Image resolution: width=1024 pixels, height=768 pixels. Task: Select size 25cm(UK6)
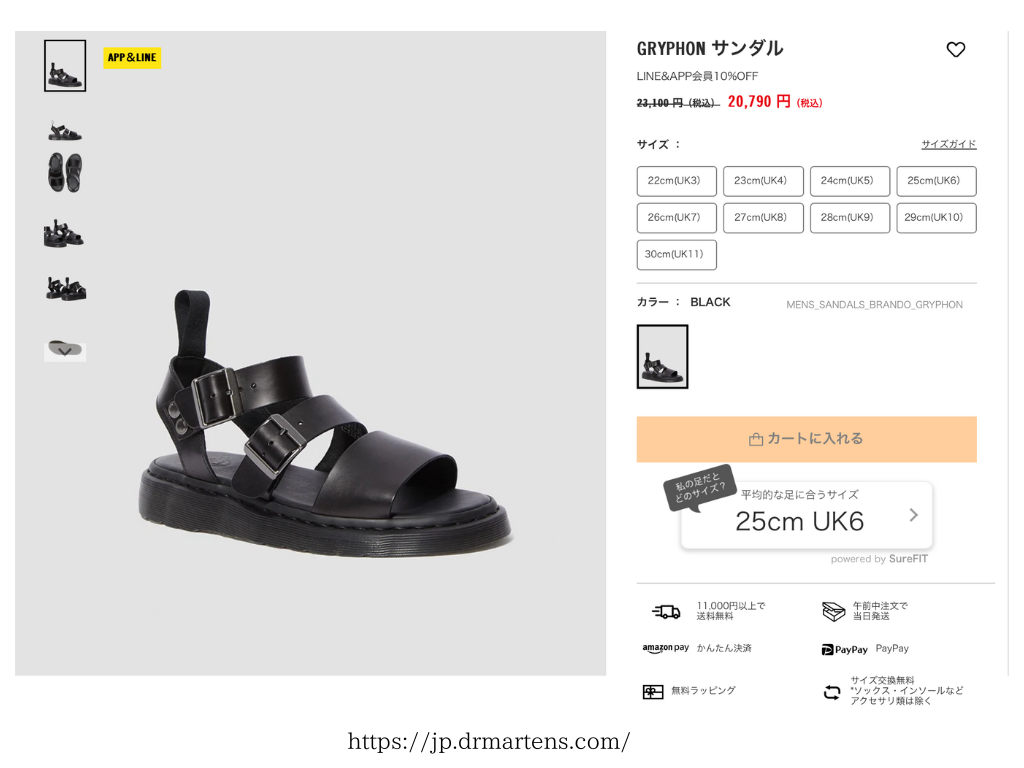click(936, 181)
